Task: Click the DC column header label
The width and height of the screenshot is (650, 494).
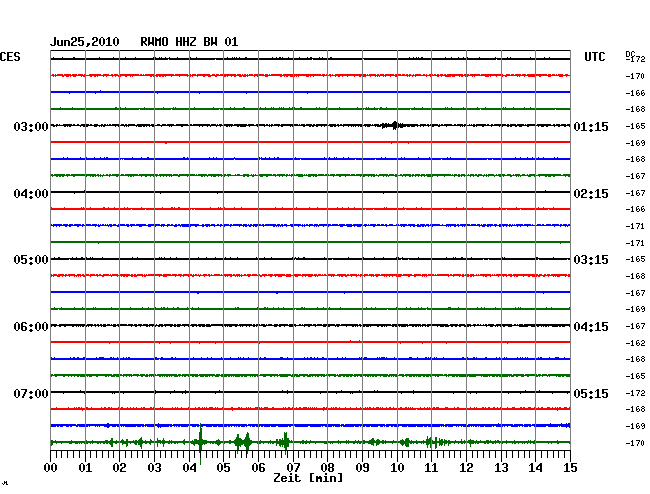Action: tap(630, 54)
